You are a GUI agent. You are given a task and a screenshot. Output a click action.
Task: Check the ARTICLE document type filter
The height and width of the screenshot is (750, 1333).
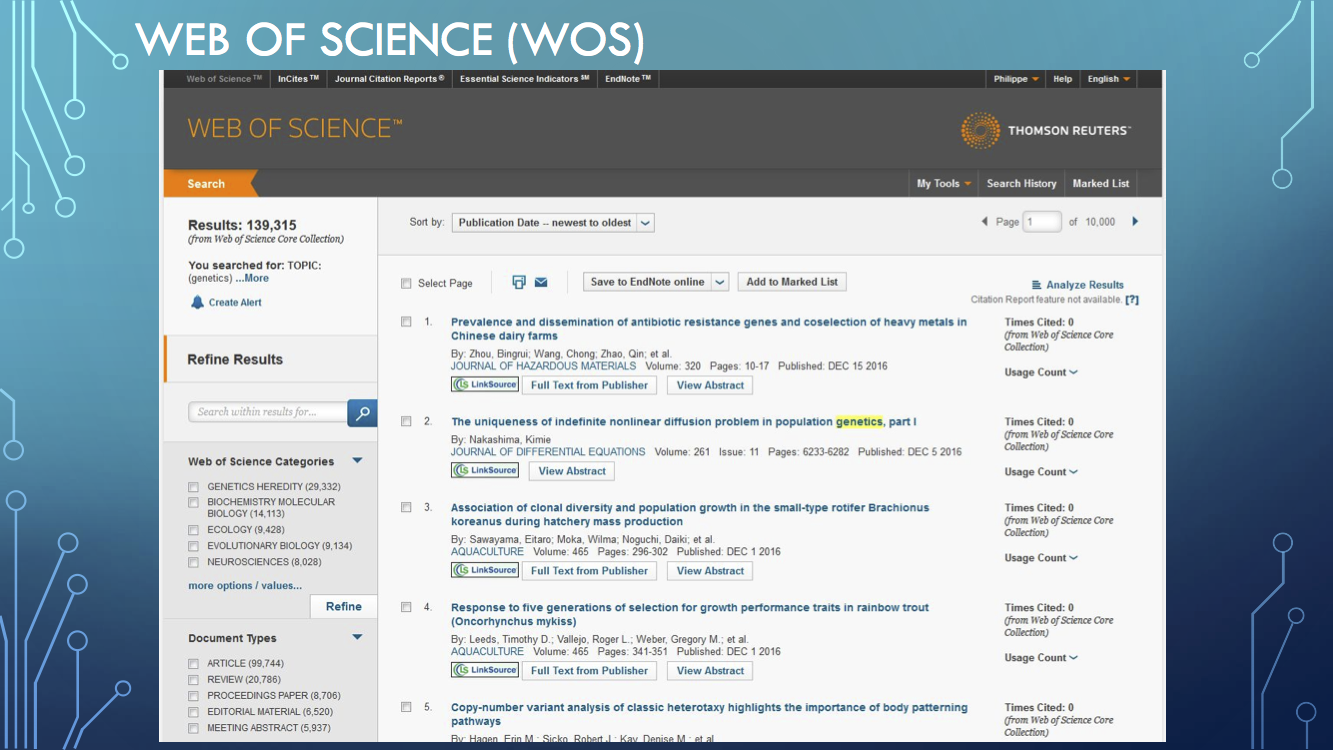pyautogui.click(x=194, y=664)
